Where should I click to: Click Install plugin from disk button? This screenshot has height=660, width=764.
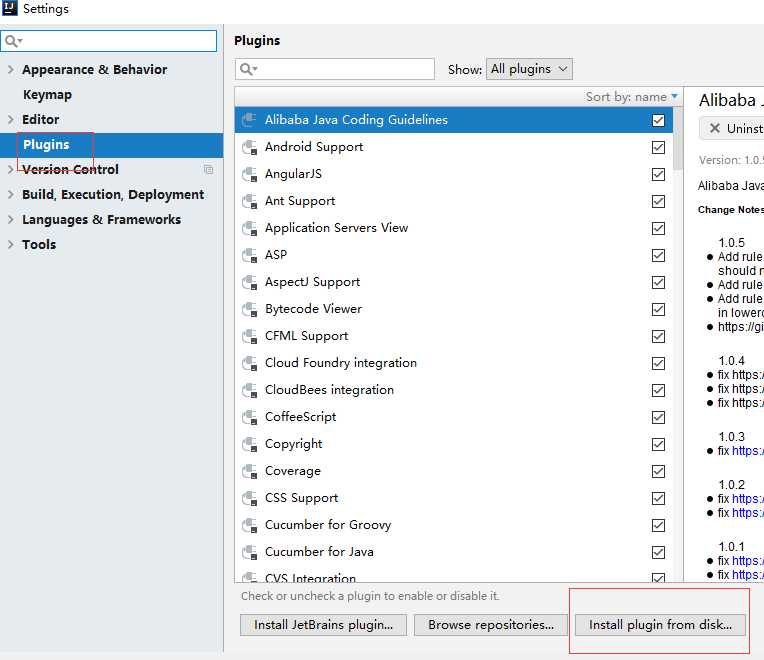[660, 625]
